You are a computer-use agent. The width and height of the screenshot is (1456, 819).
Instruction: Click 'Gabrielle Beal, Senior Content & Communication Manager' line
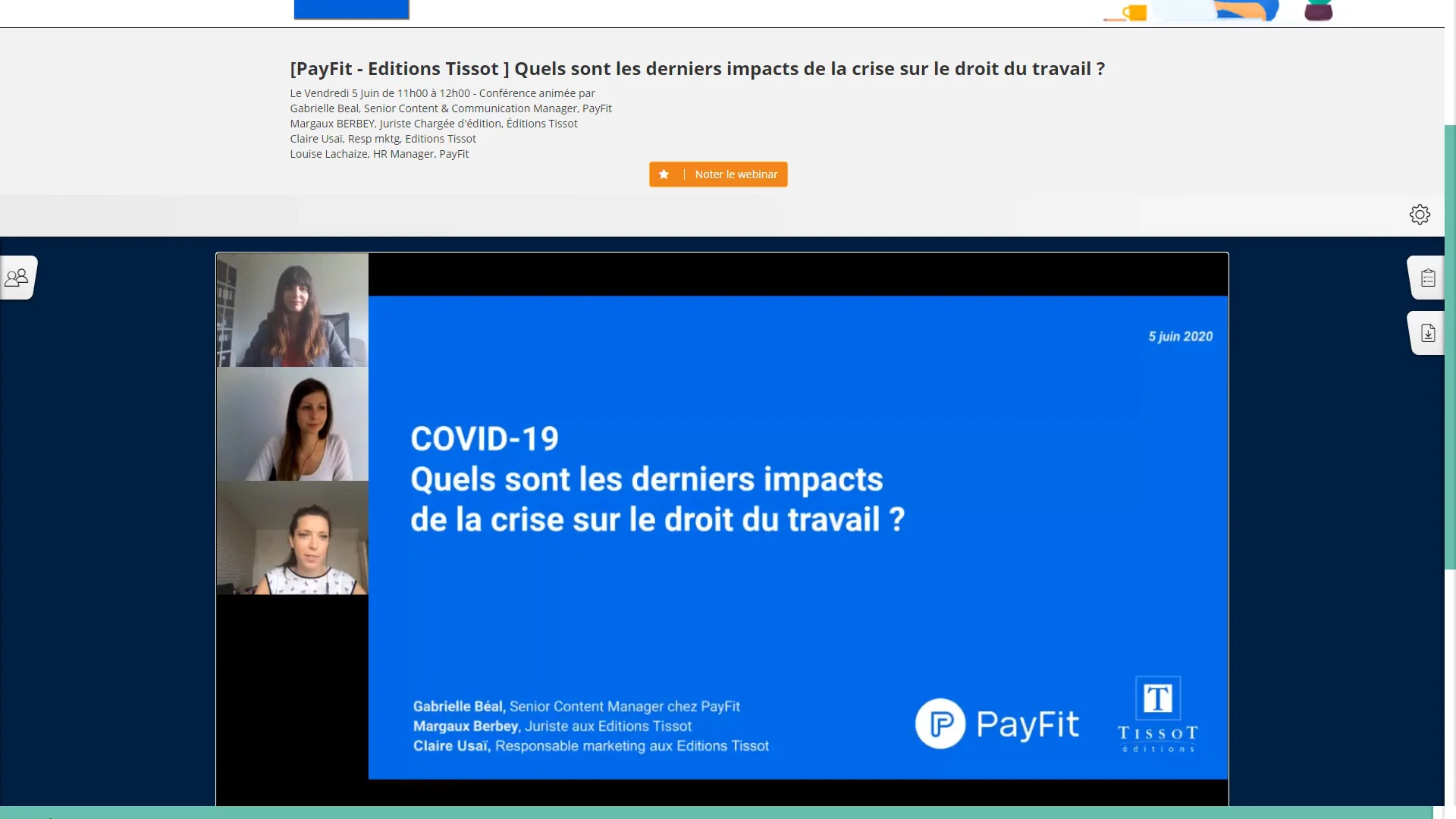pyautogui.click(x=450, y=108)
